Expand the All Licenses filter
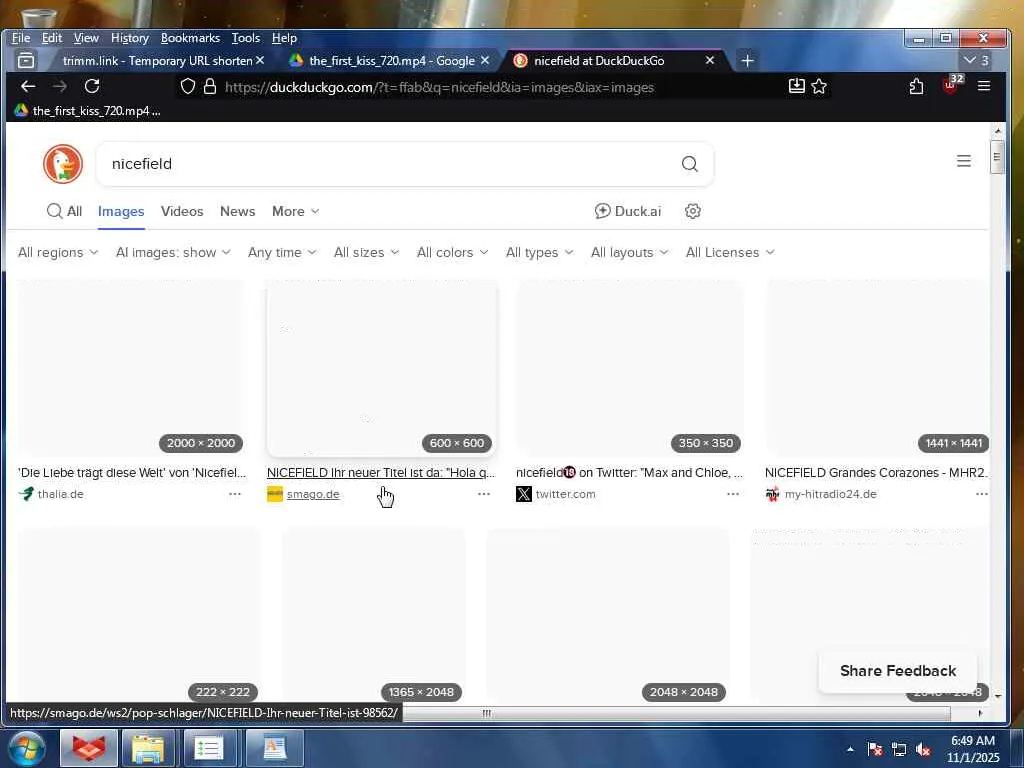The image size is (1024, 768). [x=730, y=252]
